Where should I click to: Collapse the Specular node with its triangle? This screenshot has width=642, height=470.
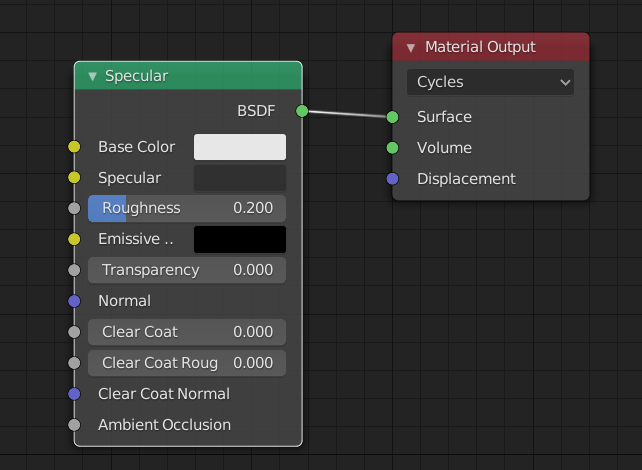(x=93, y=76)
